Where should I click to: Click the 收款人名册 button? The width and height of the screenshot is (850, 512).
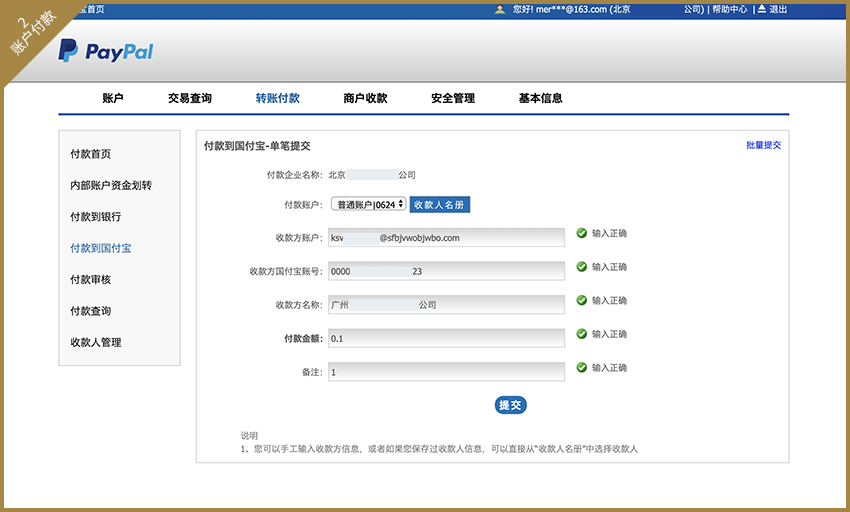tap(440, 204)
